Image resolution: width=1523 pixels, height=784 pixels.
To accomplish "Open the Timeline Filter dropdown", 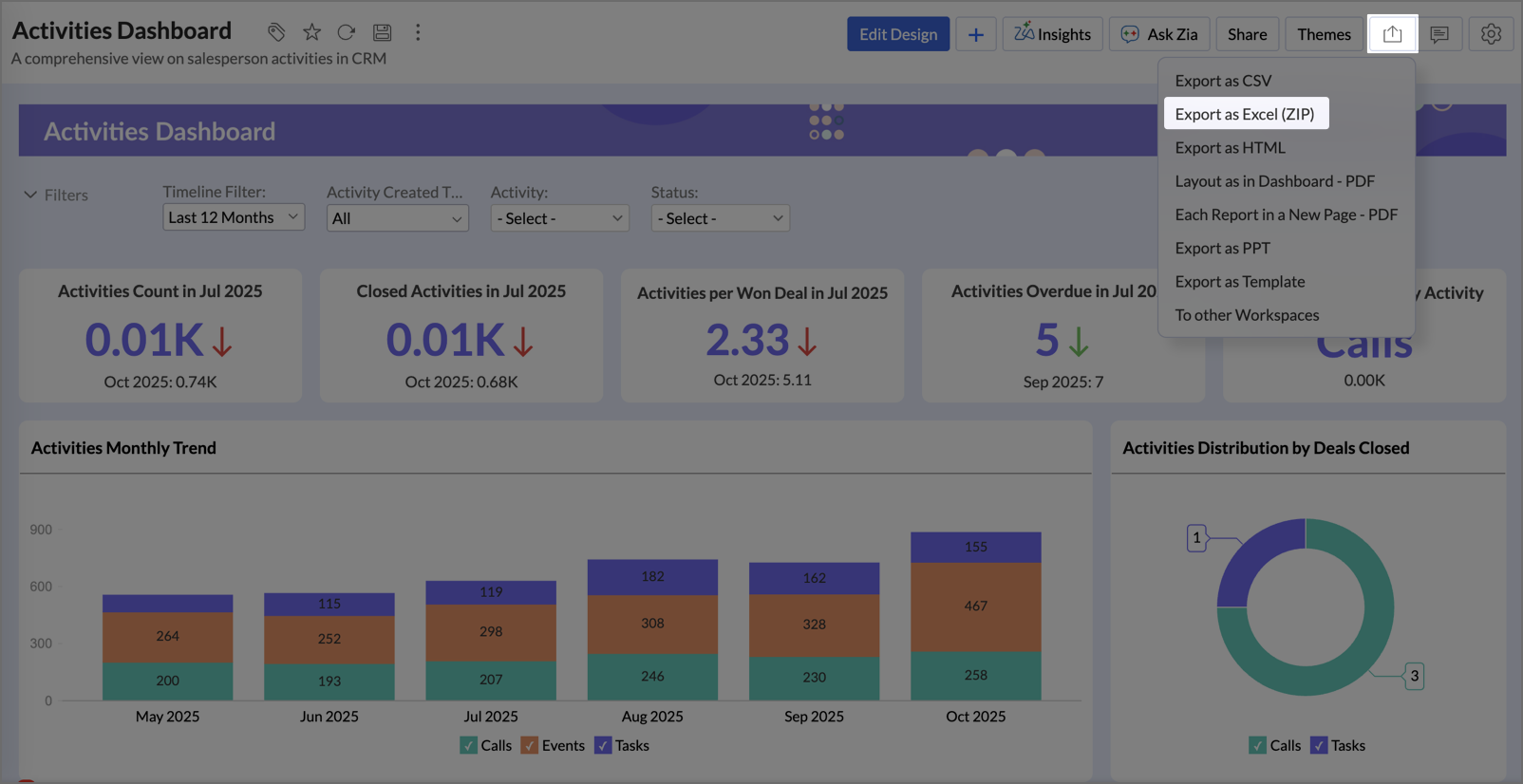I will [233, 217].
